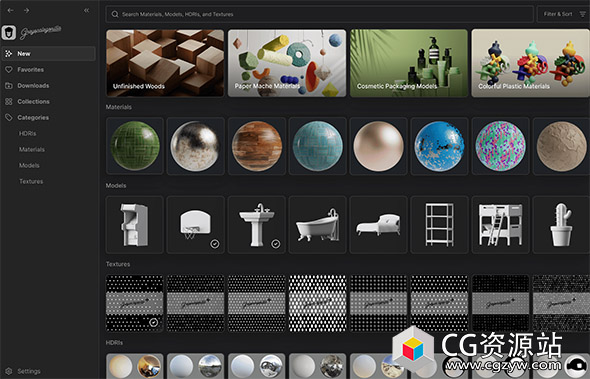Click the magnifier search icon
Image resolution: width=590 pixels, height=379 pixels.
pos(115,14)
